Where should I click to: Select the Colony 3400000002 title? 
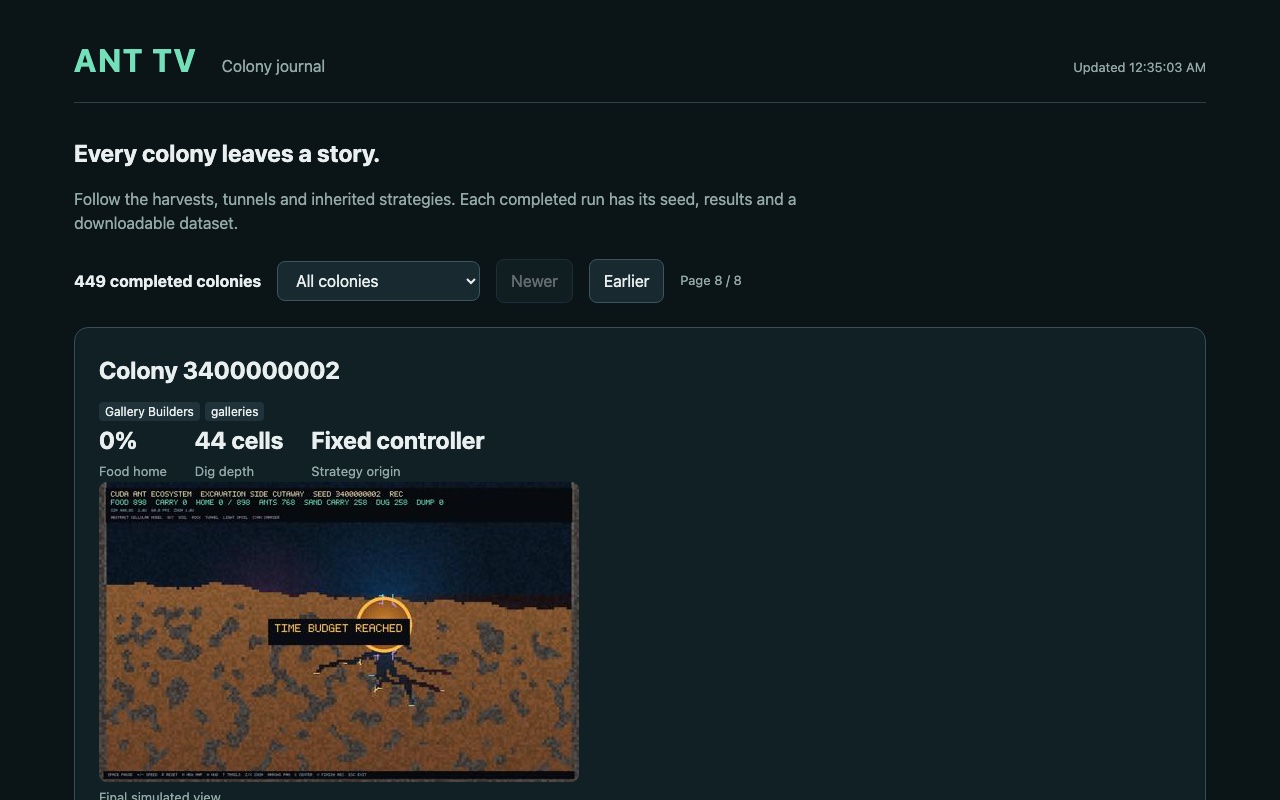pos(219,370)
